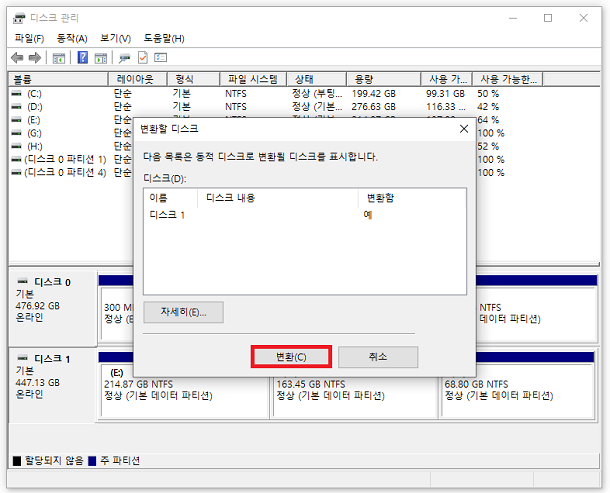Screen dimensions: 610x493
Task: Click the 50 % value for C:
Action: tap(488, 93)
